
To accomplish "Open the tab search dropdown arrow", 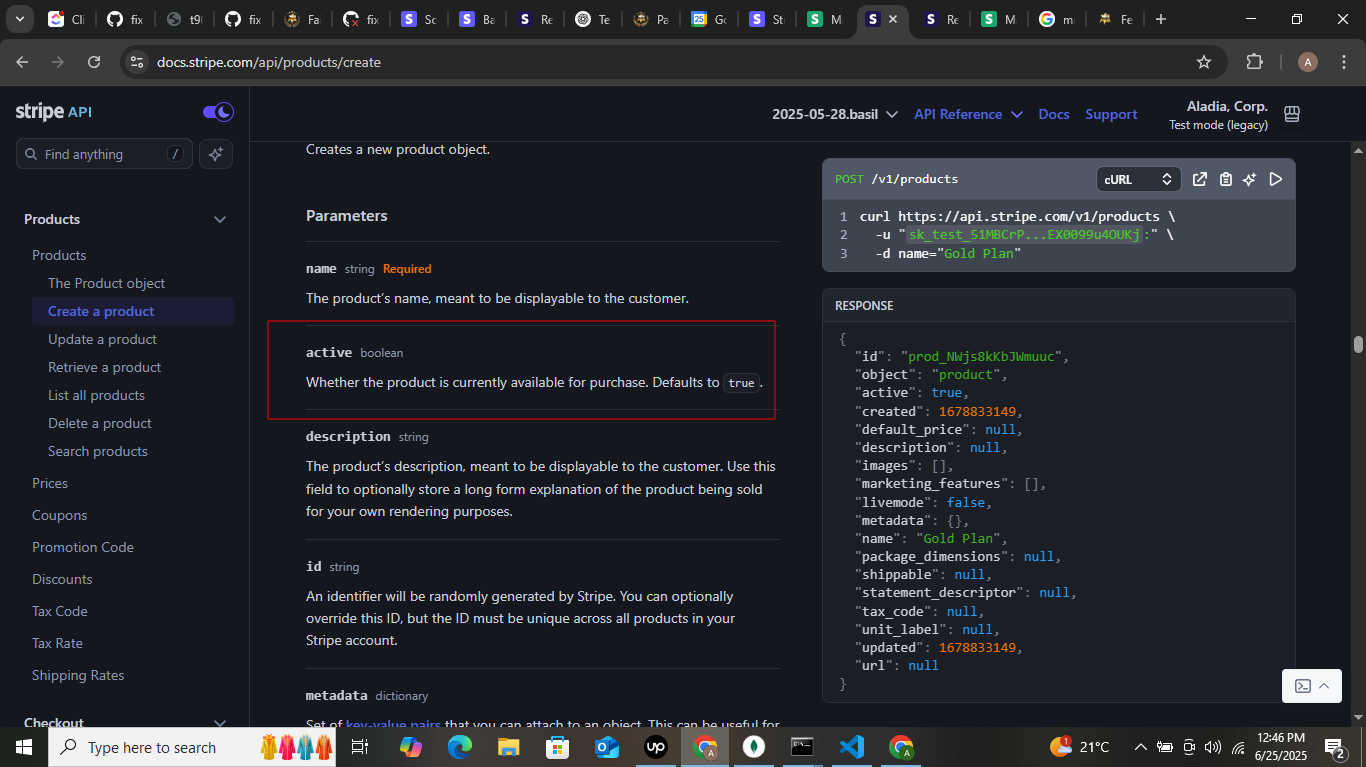I will (19, 19).
